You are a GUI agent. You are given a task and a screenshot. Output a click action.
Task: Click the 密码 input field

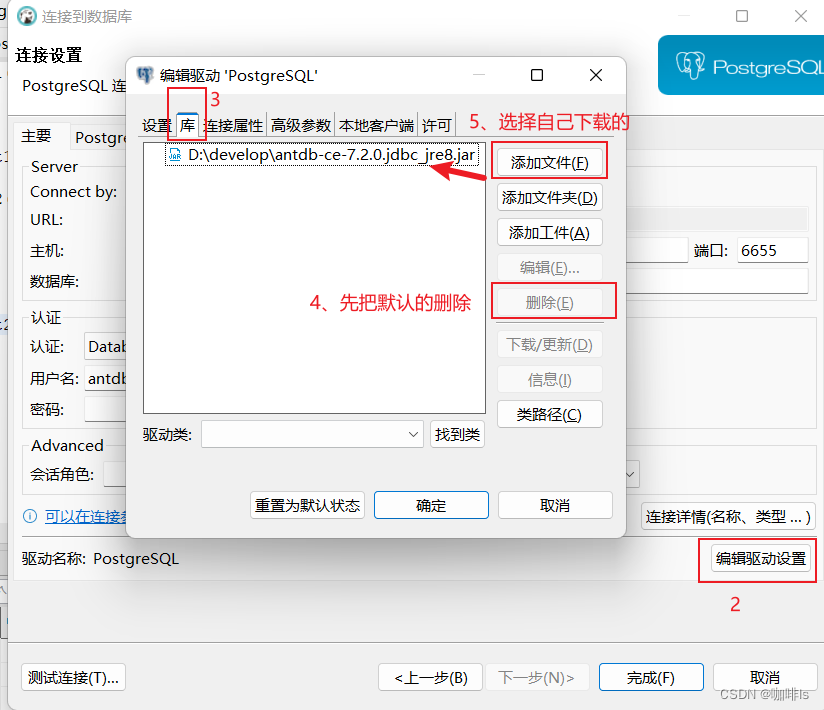[x=105, y=409]
